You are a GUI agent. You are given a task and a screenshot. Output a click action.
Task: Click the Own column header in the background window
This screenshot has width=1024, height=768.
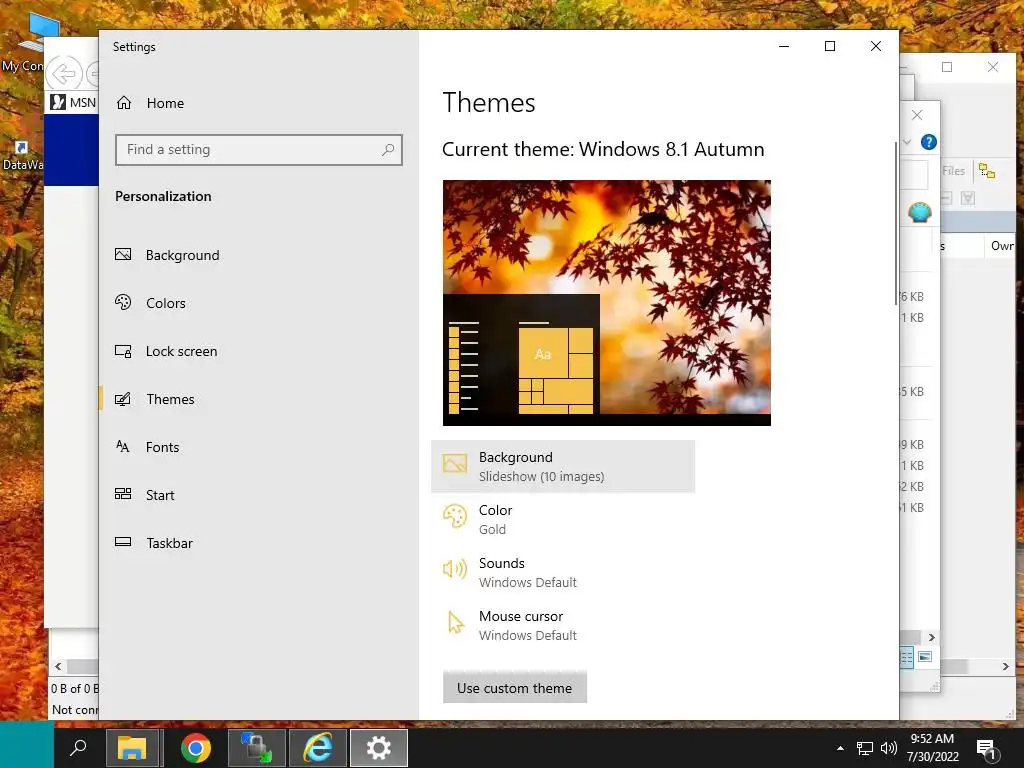pos(1002,246)
